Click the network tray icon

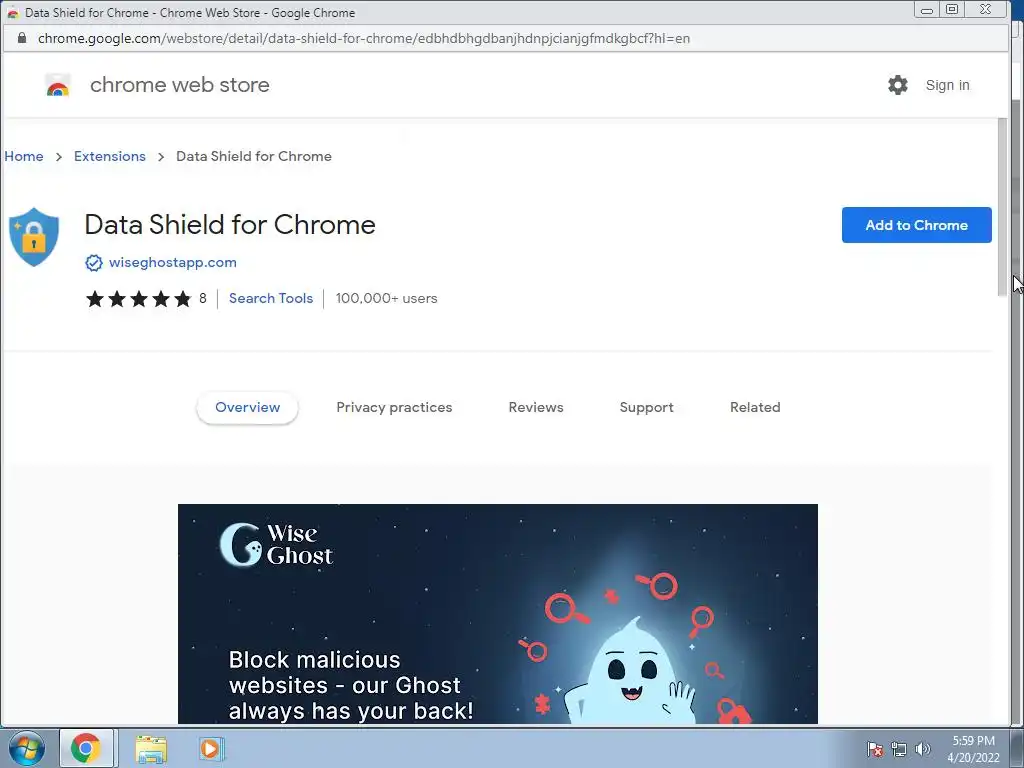coord(899,749)
